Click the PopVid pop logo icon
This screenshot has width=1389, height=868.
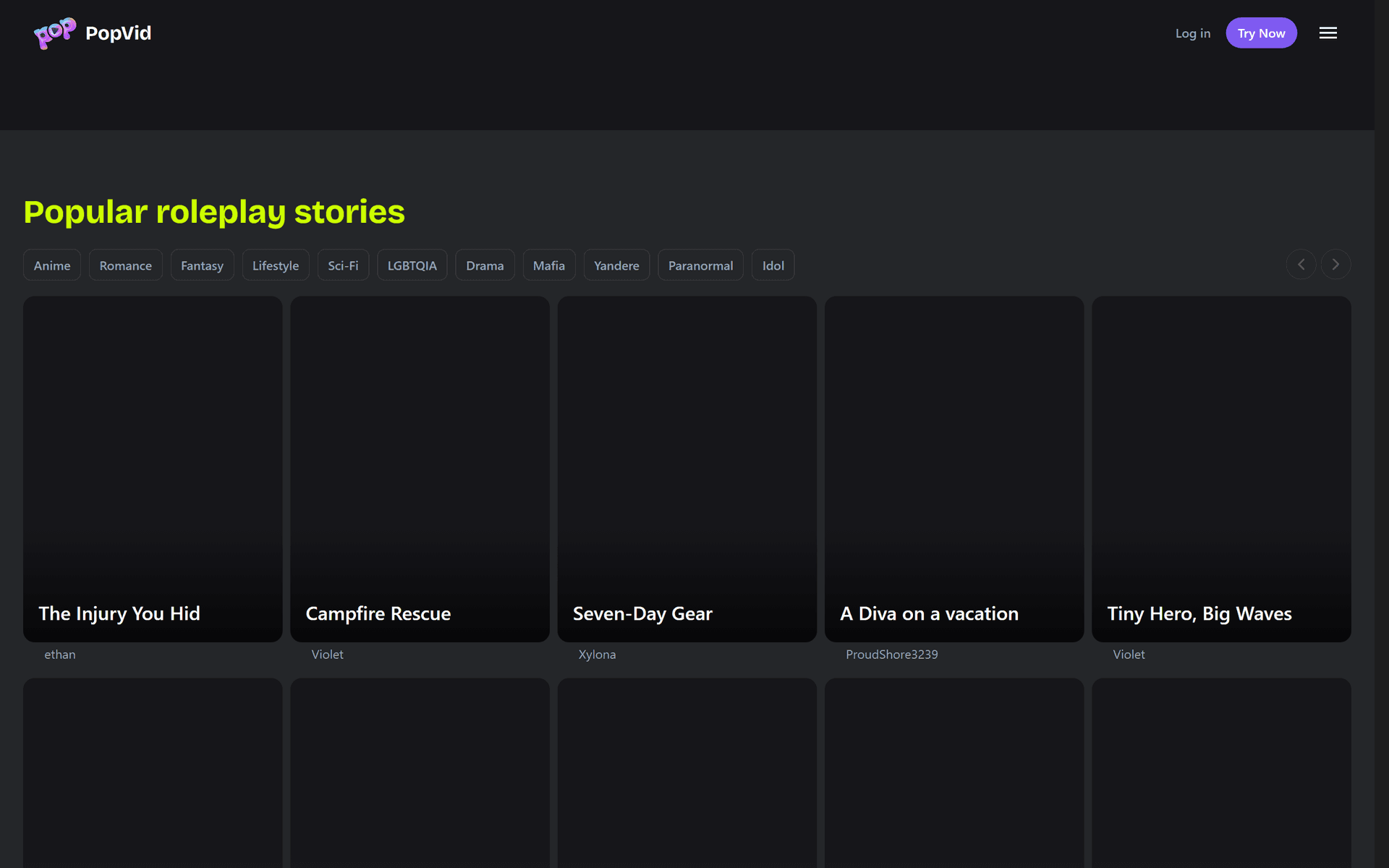(55, 33)
